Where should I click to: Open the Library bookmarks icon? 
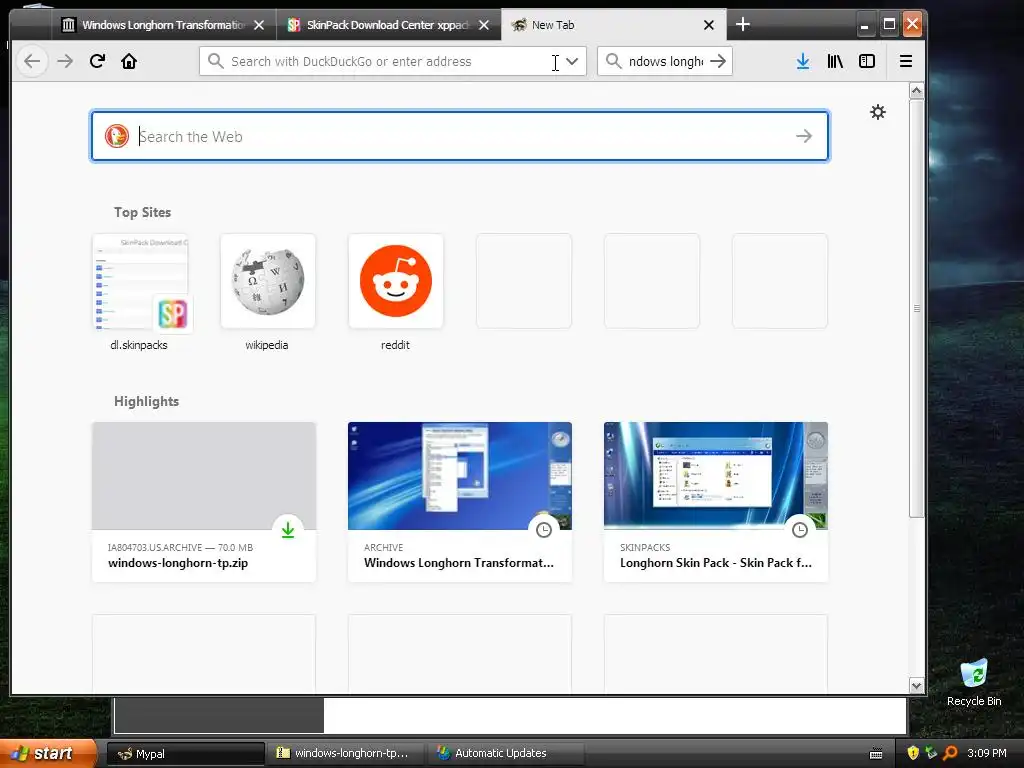click(835, 61)
